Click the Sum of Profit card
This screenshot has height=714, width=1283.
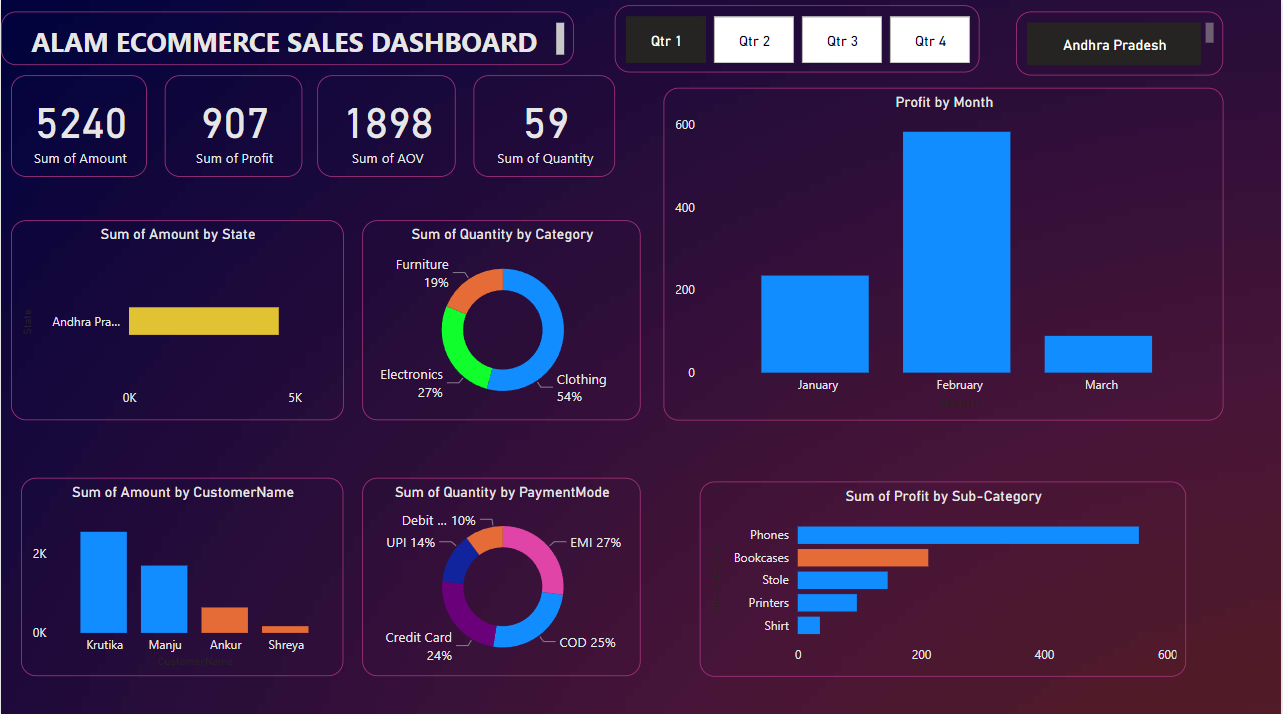(x=234, y=127)
